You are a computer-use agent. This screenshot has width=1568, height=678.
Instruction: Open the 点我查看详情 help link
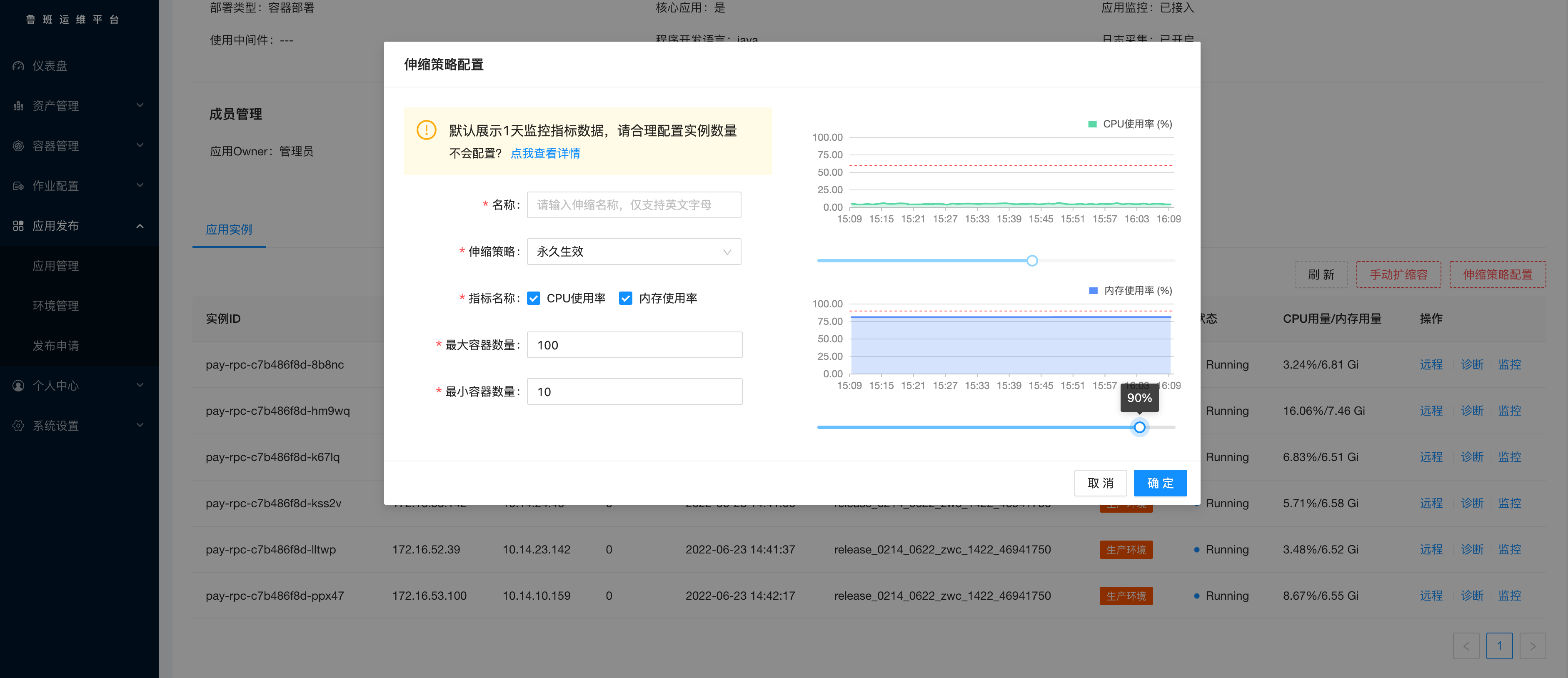click(x=545, y=153)
